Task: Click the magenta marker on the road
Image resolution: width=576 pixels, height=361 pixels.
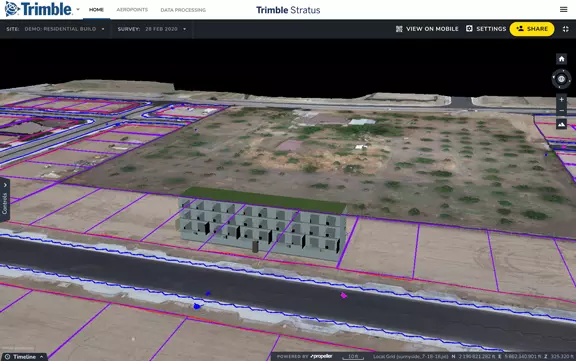Action: 343,295
